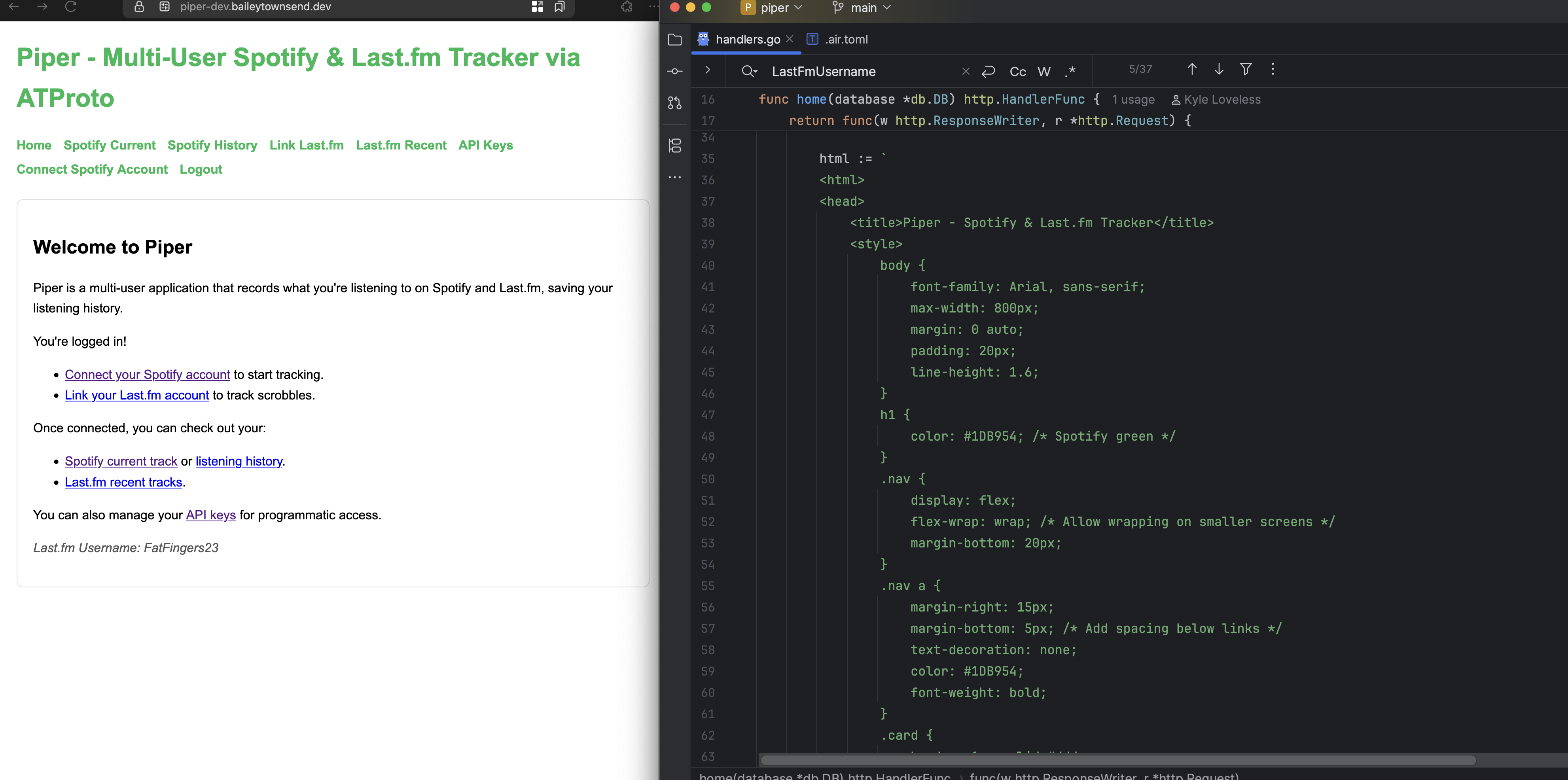Click the Link your Last.fm account link
This screenshot has height=780, width=1568.
136,396
